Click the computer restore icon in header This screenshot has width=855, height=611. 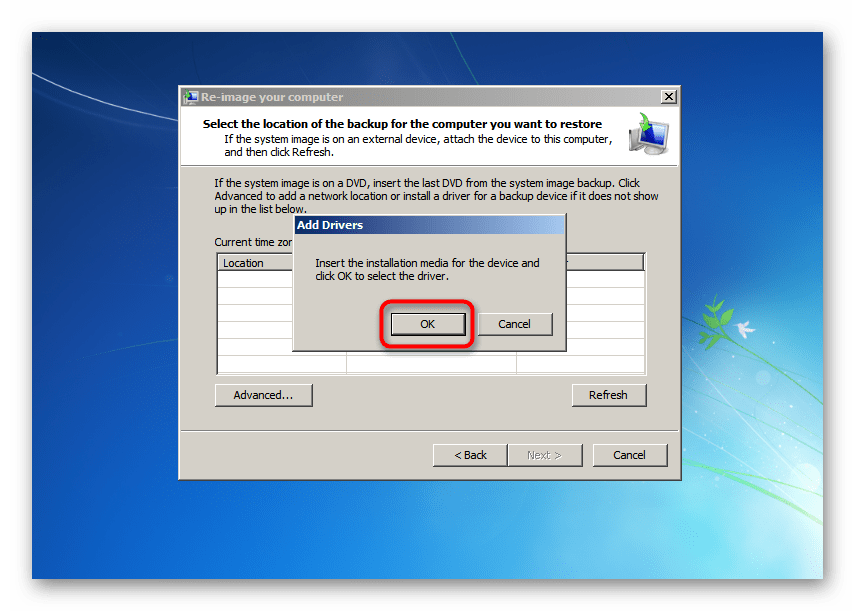648,134
